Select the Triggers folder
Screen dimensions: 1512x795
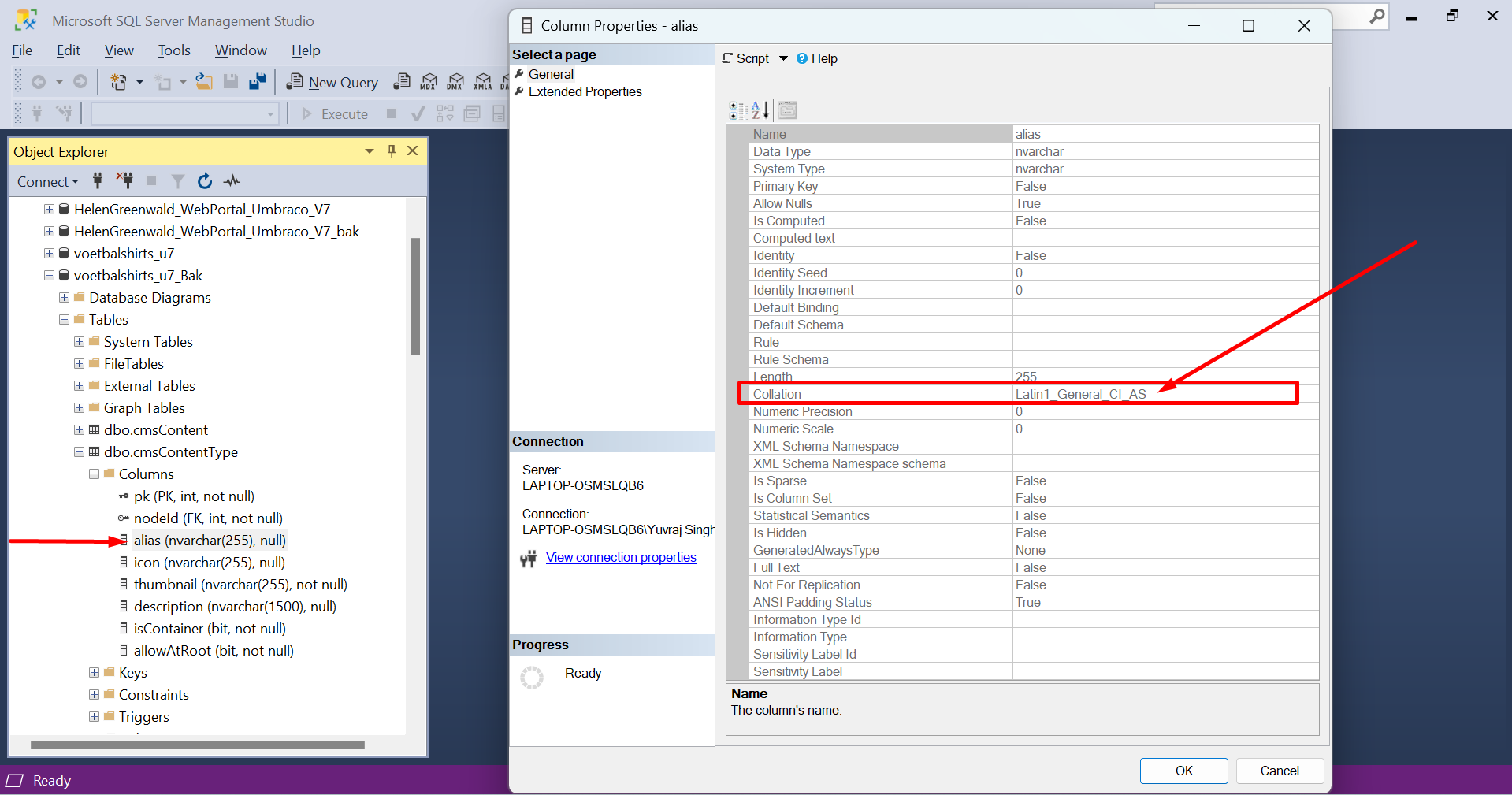(143, 717)
